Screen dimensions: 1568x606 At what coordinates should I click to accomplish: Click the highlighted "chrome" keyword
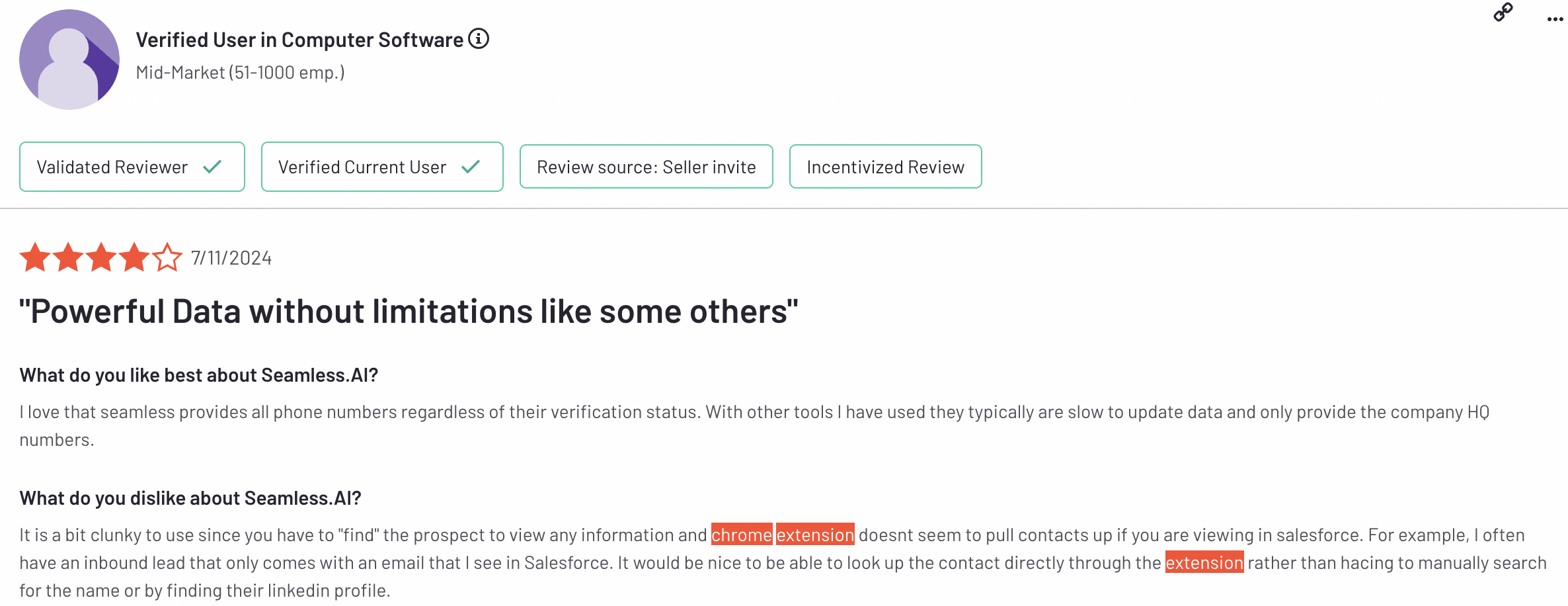tap(741, 535)
